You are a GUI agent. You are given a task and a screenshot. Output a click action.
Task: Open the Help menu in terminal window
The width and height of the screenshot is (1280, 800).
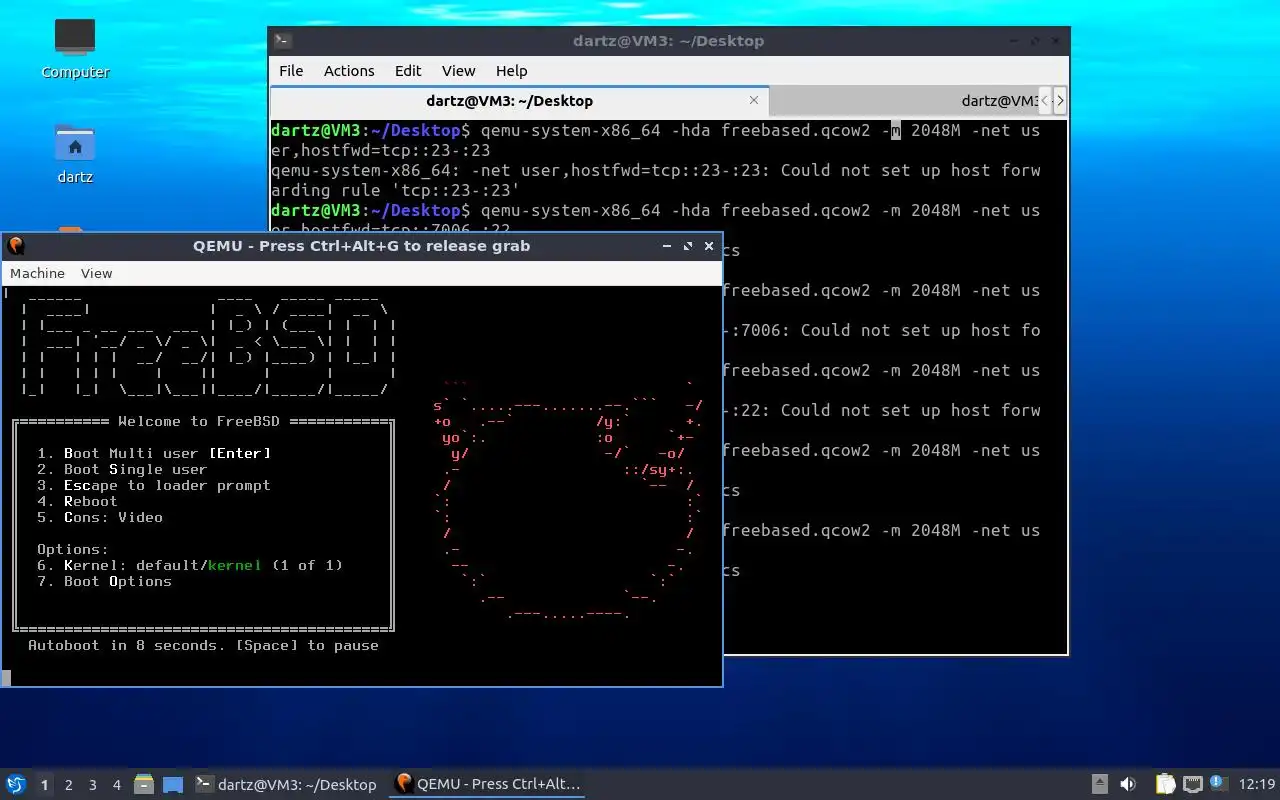(511, 71)
